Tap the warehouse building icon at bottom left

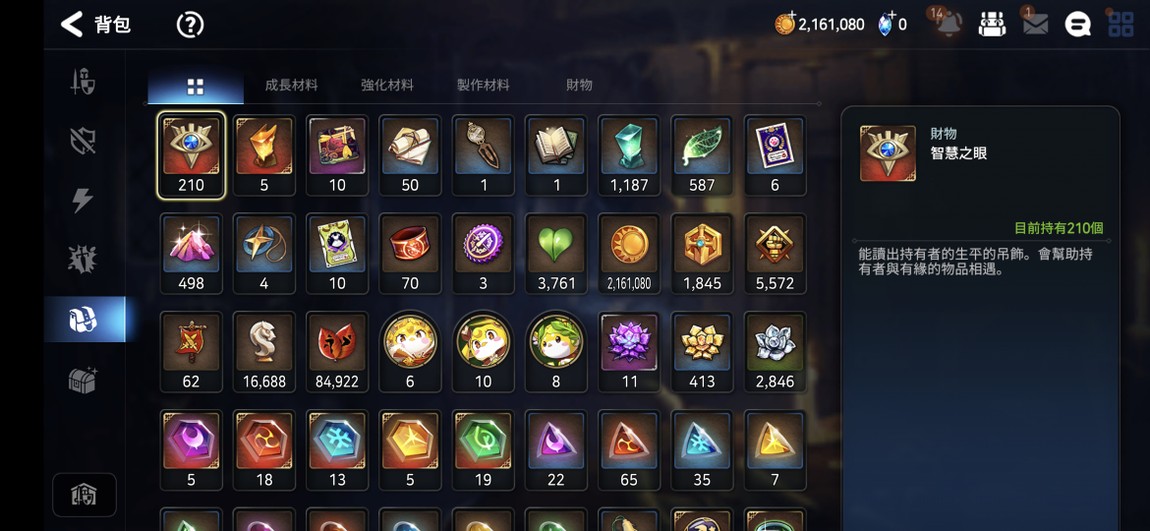tap(84, 495)
